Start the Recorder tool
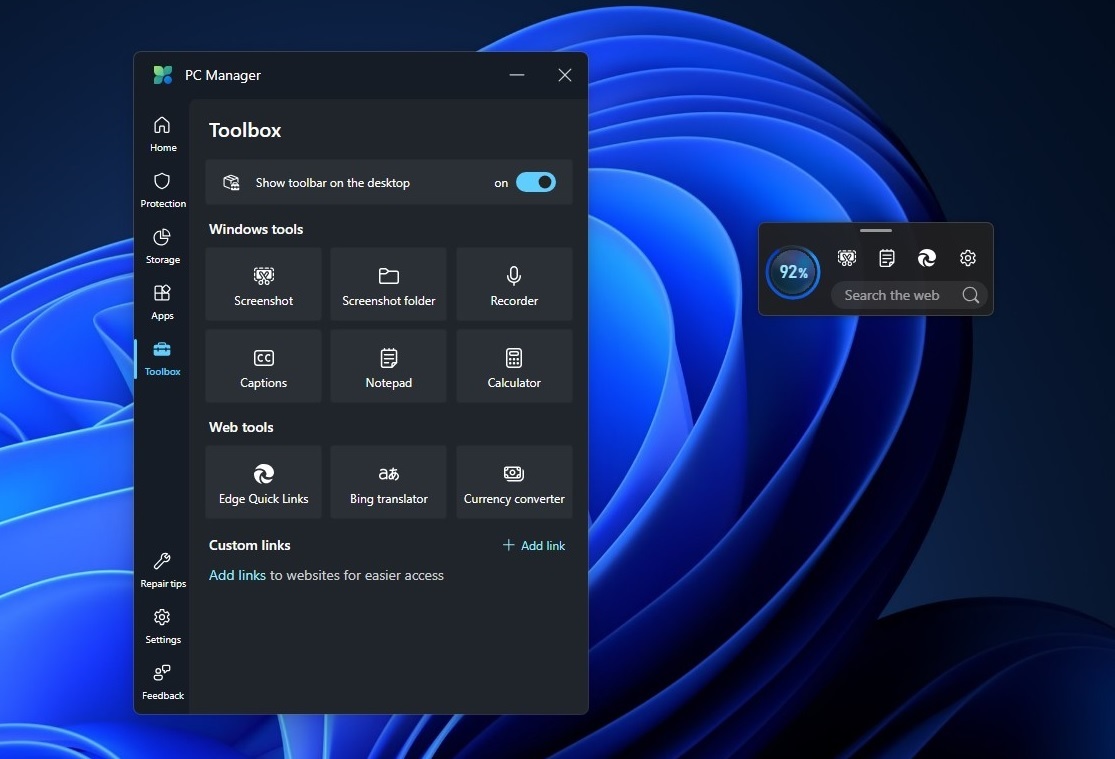Image resolution: width=1115 pixels, height=759 pixels. point(514,285)
